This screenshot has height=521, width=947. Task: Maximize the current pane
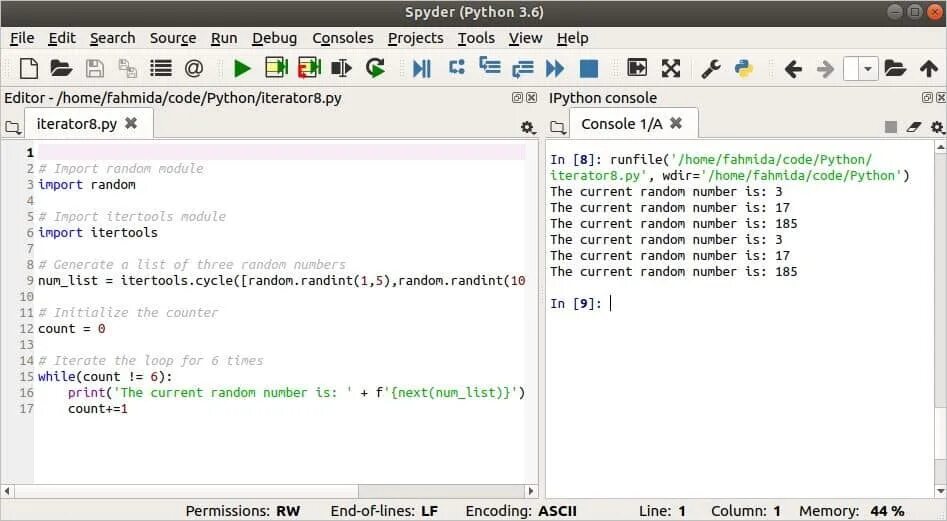637,68
